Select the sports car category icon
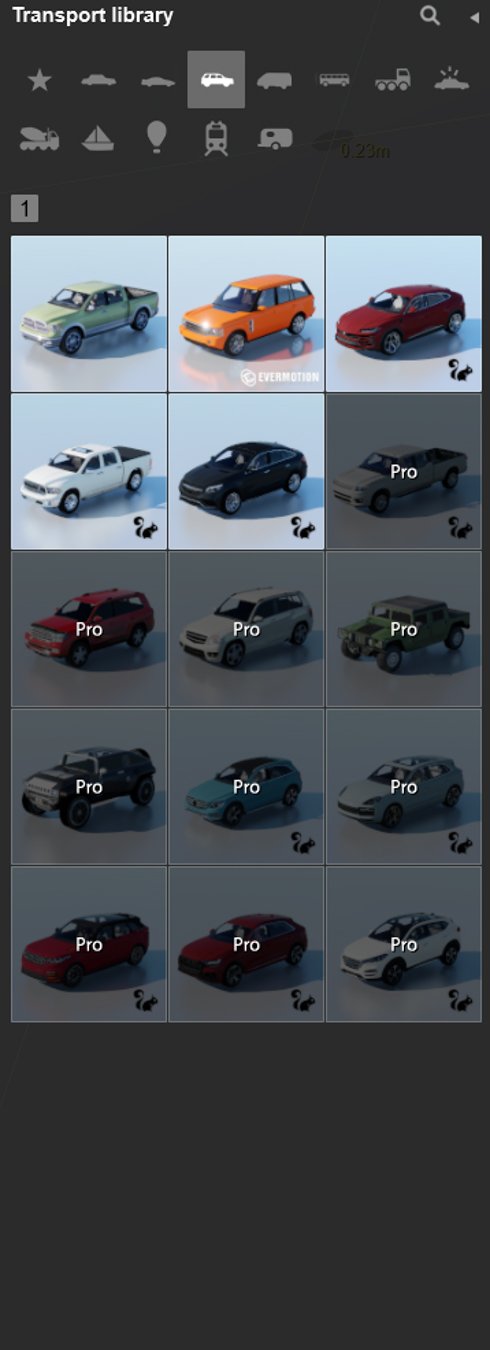Image resolution: width=490 pixels, height=1350 pixels. (158, 81)
